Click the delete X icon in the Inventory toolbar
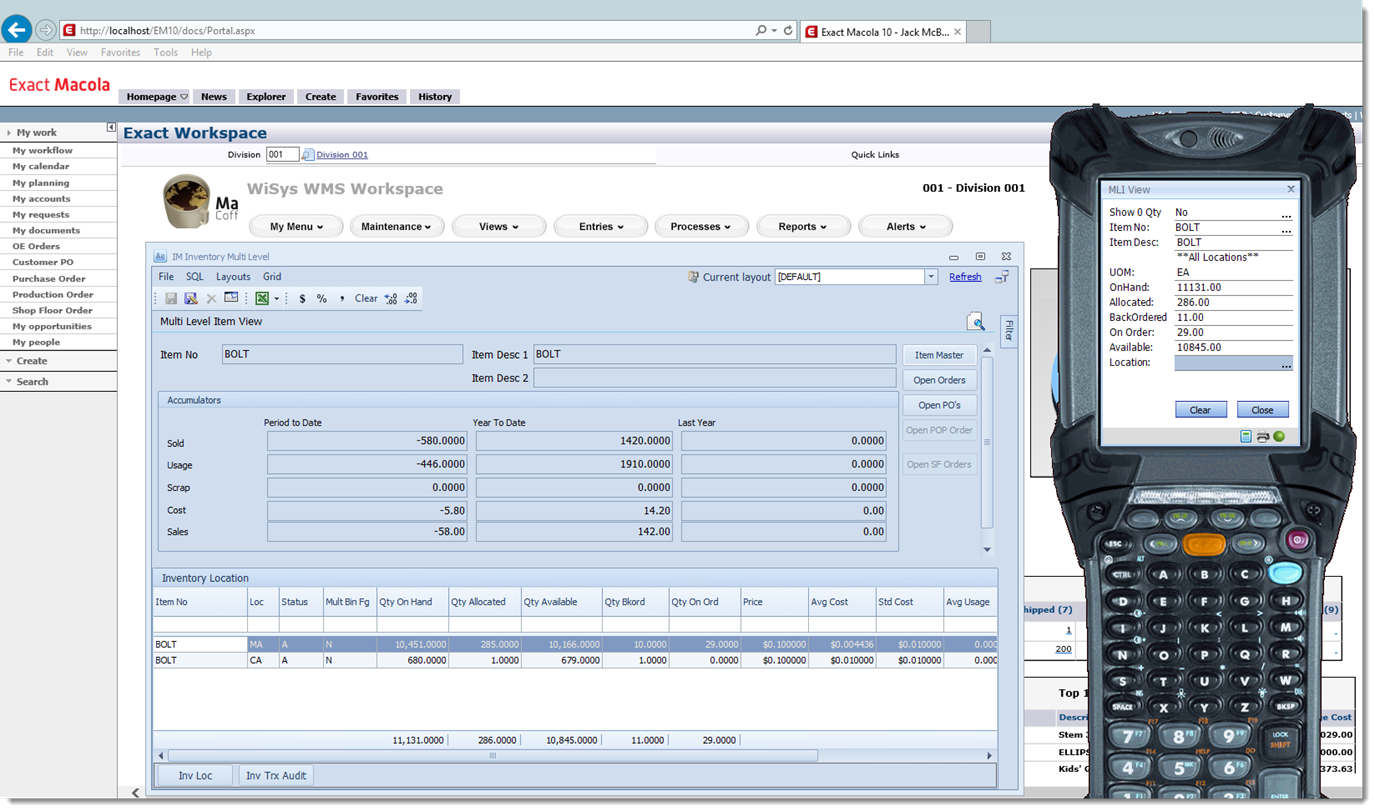The height and width of the screenshot is (811, 1375). tap(211, 298)
